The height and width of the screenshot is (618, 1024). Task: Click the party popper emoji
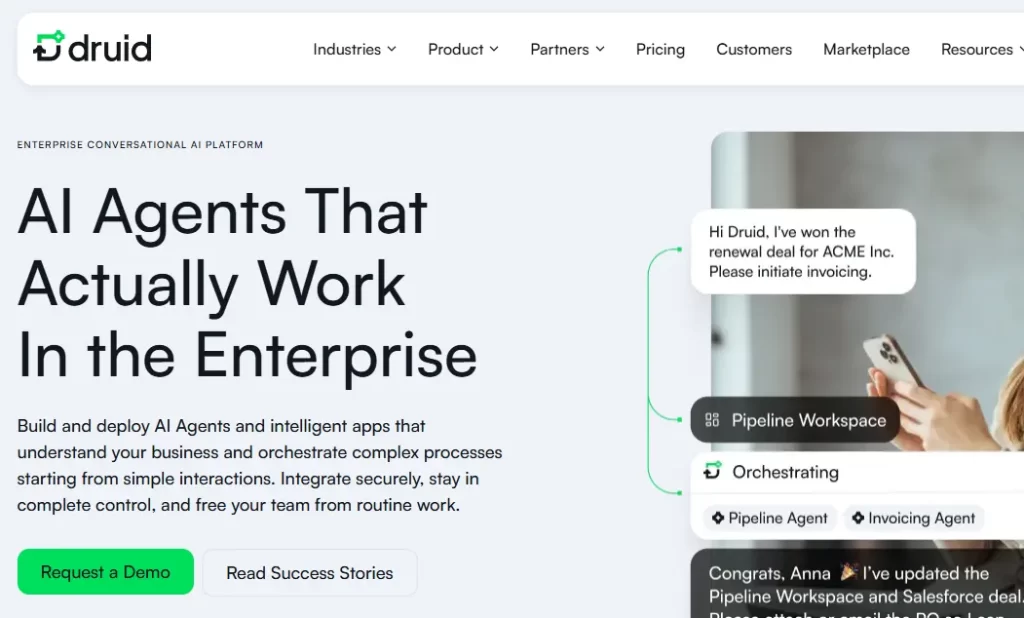[849, 572]
